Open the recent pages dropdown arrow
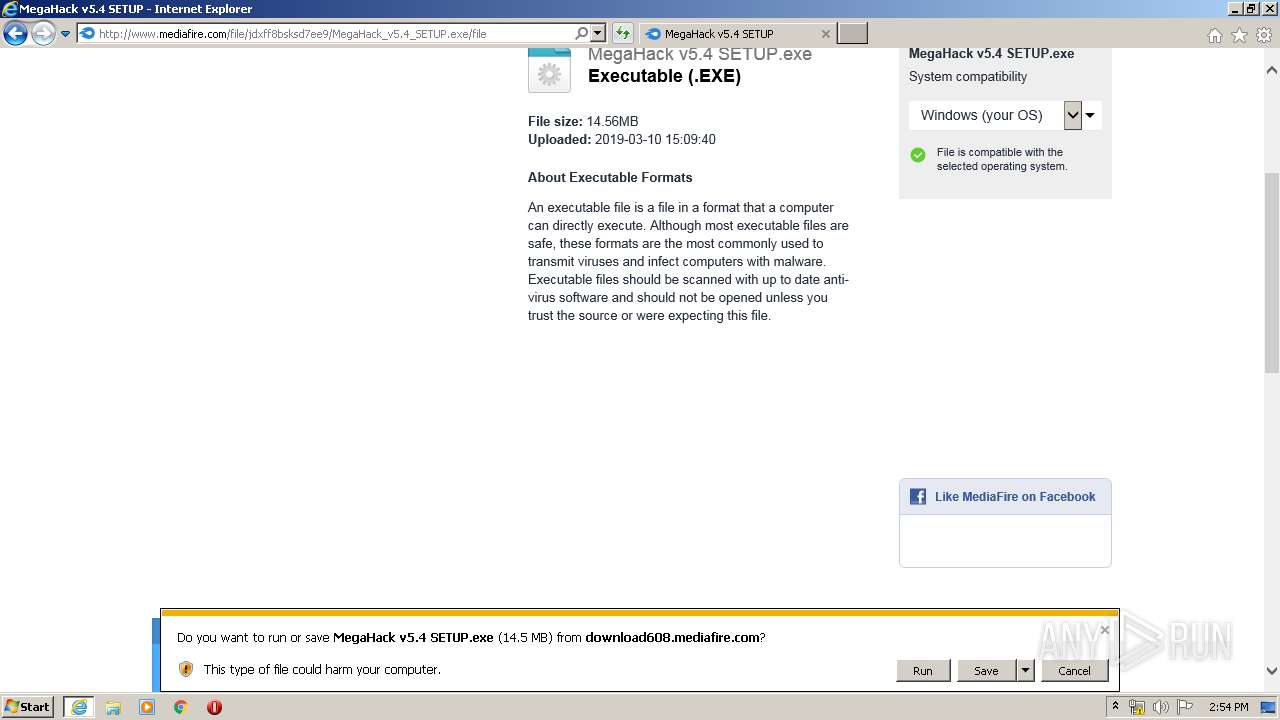 tap(66, 34)
